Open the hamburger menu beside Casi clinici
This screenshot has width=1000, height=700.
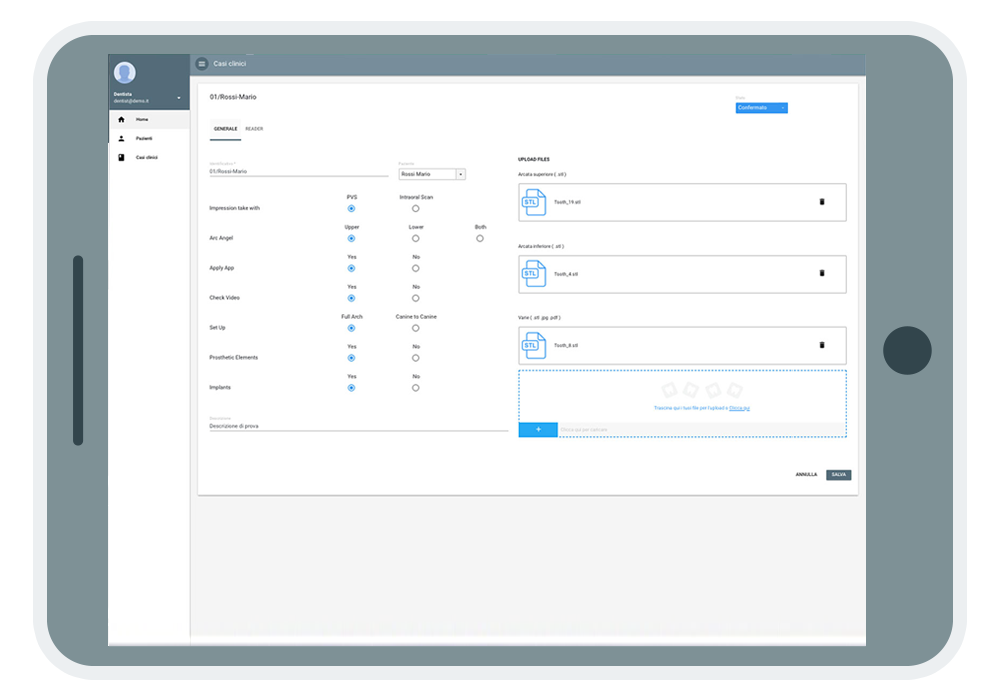202,64
